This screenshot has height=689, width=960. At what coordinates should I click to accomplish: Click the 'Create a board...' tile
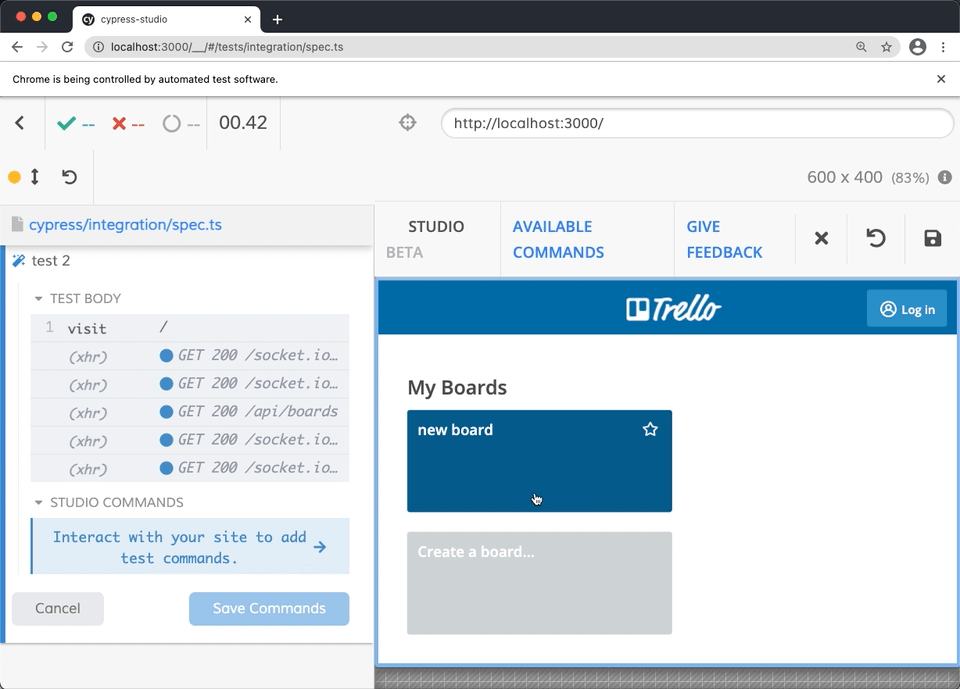[x=539, y=582]
